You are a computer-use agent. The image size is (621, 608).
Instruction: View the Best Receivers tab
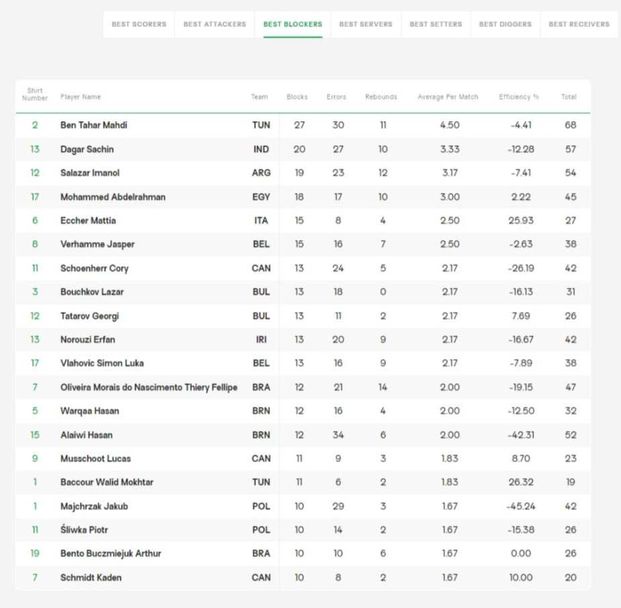(x=579, y=24)
